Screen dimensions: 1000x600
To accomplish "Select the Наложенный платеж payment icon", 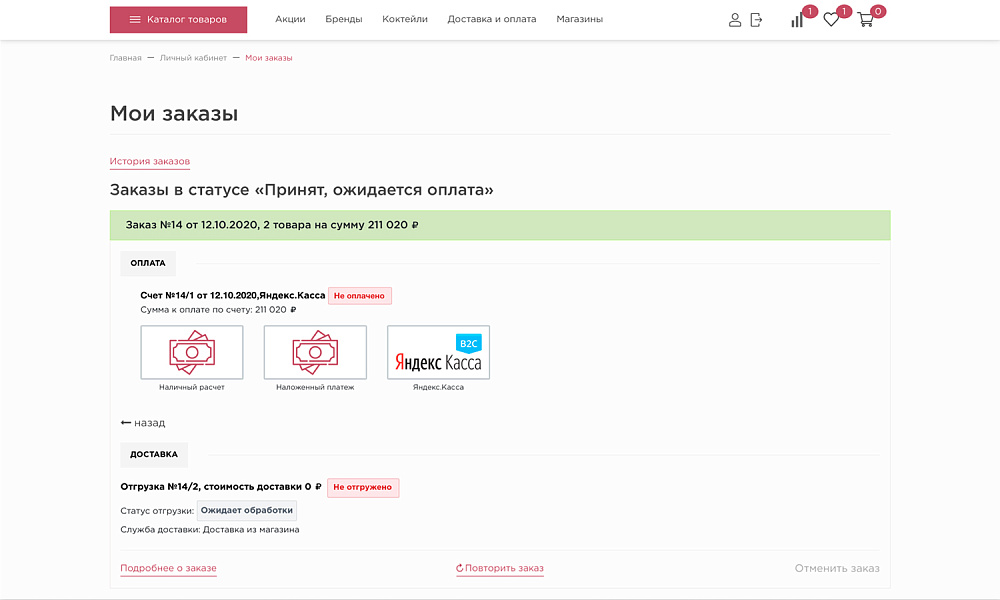I will tap(315, 352).
